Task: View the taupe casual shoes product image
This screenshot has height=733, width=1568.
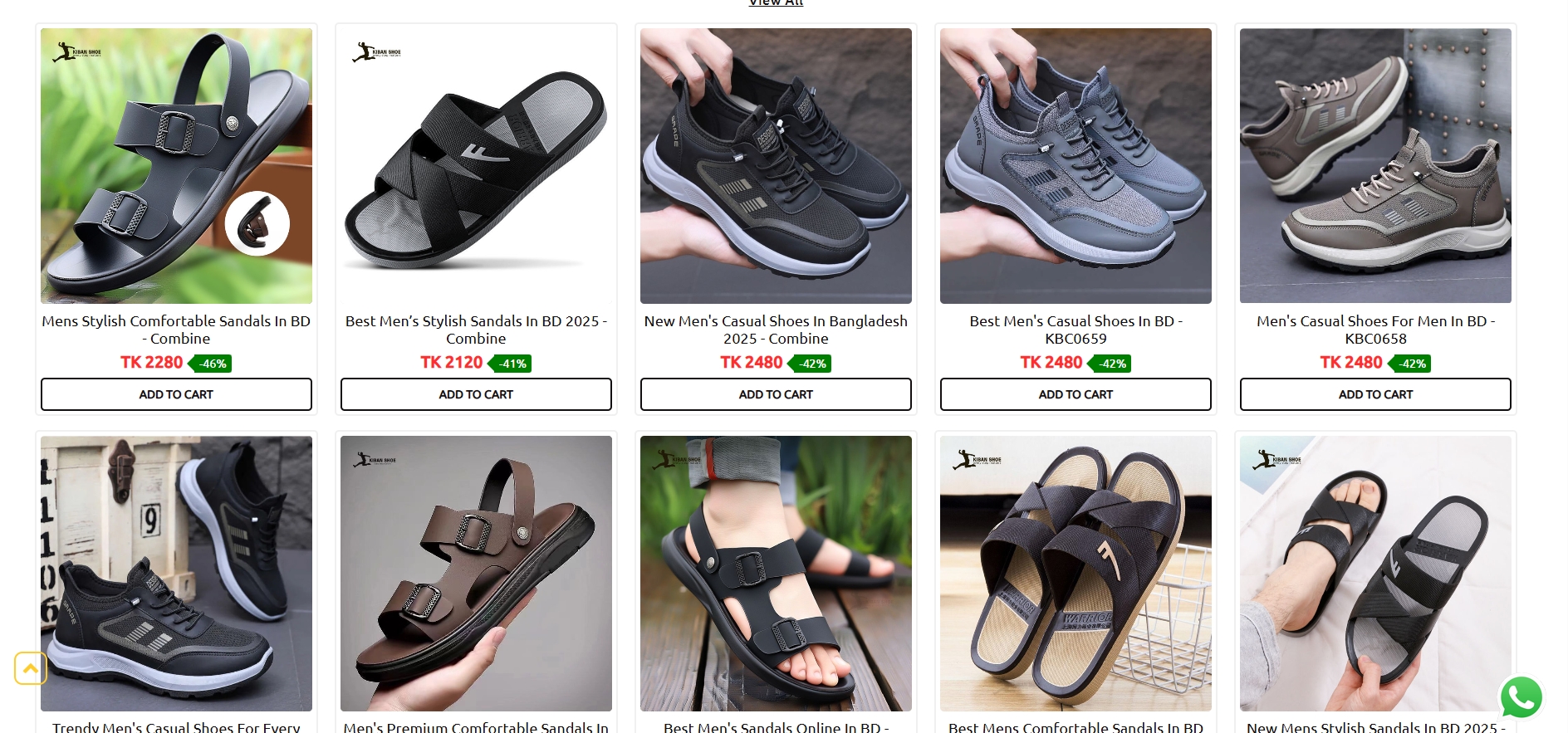Action: coord(1375,166)
